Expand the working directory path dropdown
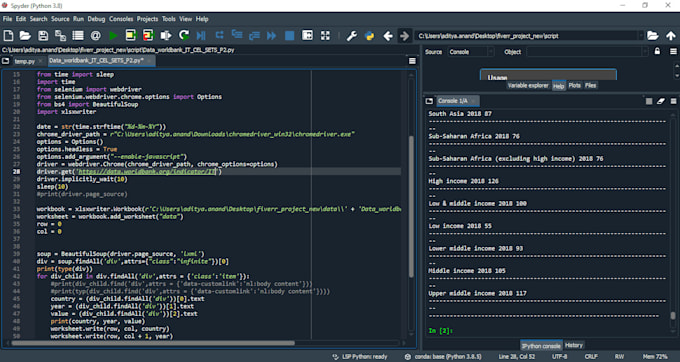 (x=641, y=36)
